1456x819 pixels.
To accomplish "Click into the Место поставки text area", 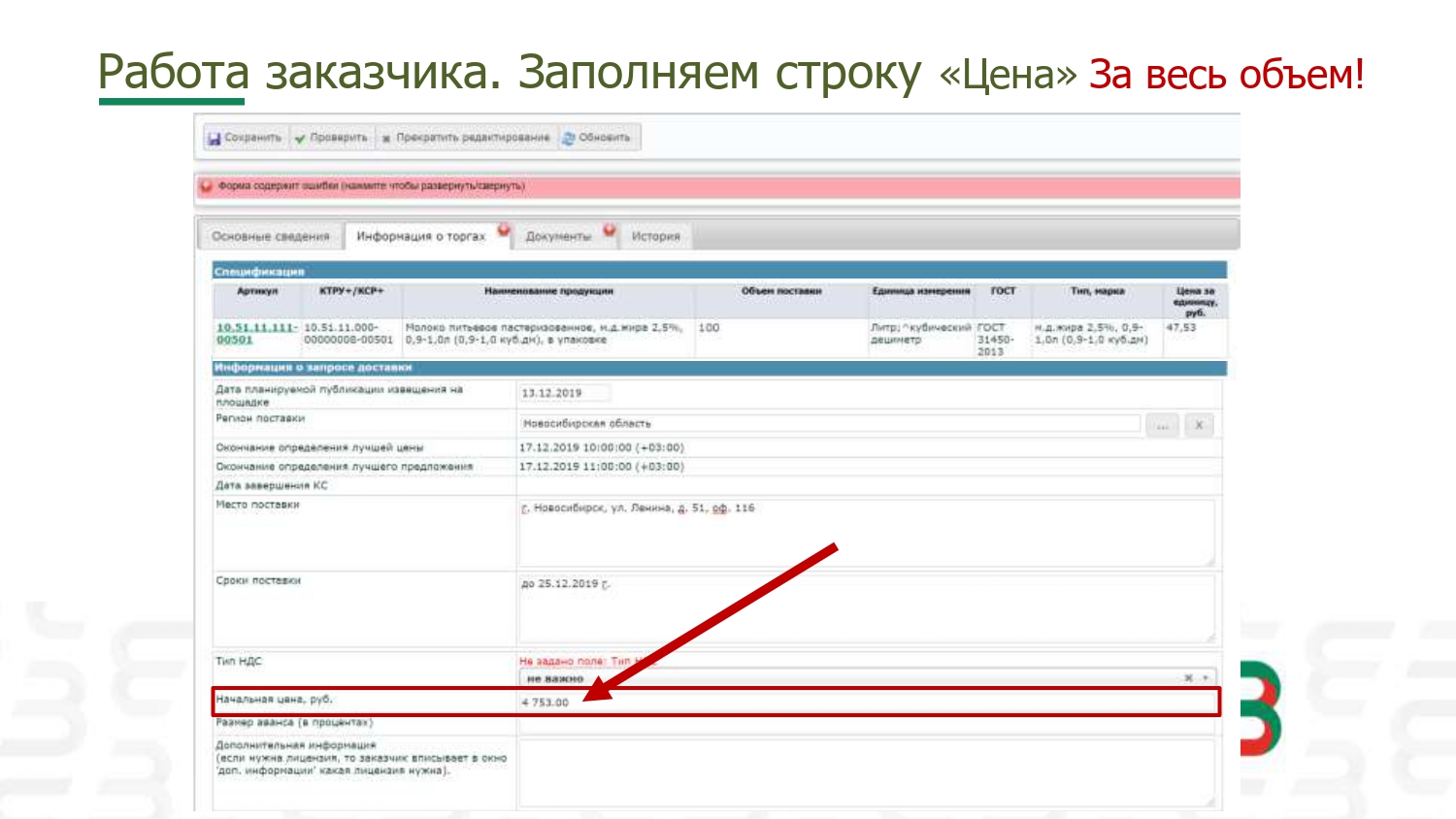I will (864, 534).
